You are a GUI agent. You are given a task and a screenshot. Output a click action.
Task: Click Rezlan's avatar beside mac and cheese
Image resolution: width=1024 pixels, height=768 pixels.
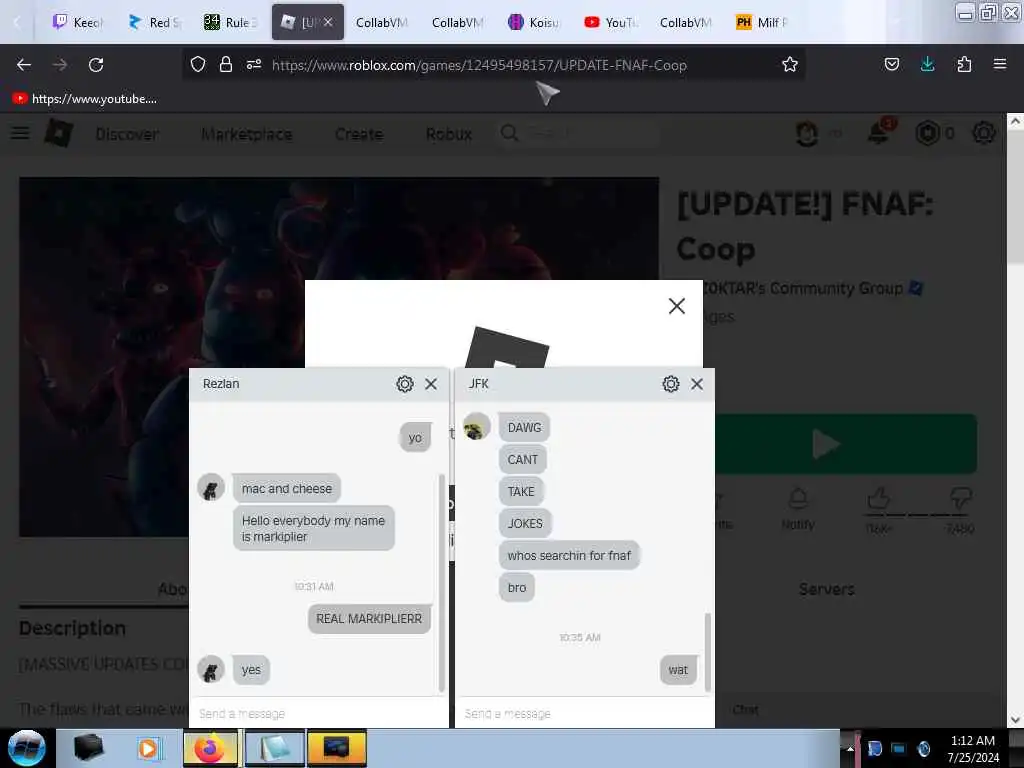point(211,488)
